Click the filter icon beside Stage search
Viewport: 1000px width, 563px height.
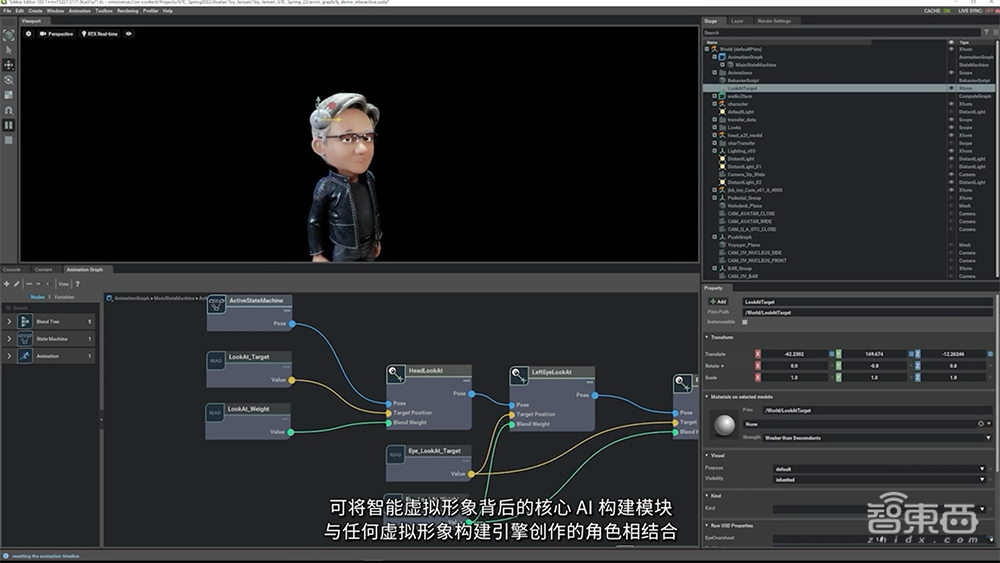click(985, 32)
